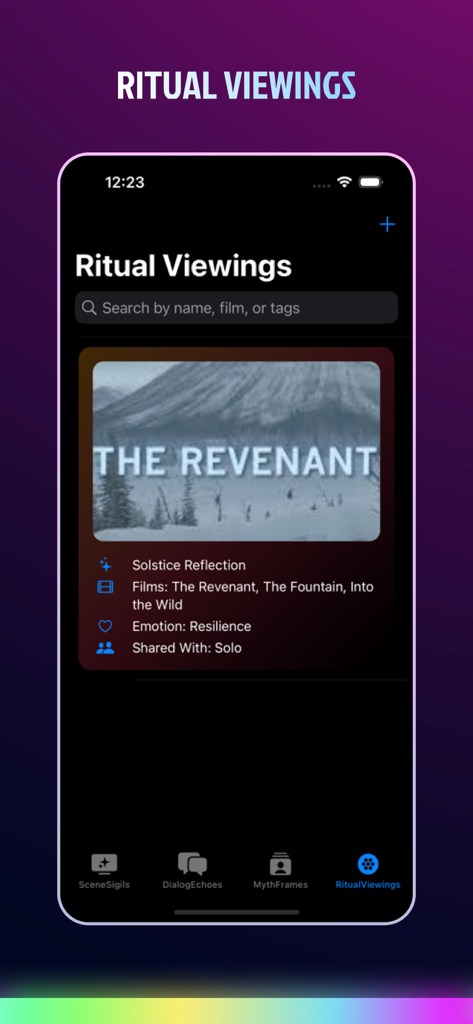Click the film strip icon beside Films
Viewport: 473px width, 1024px height.
pos(105,586)
